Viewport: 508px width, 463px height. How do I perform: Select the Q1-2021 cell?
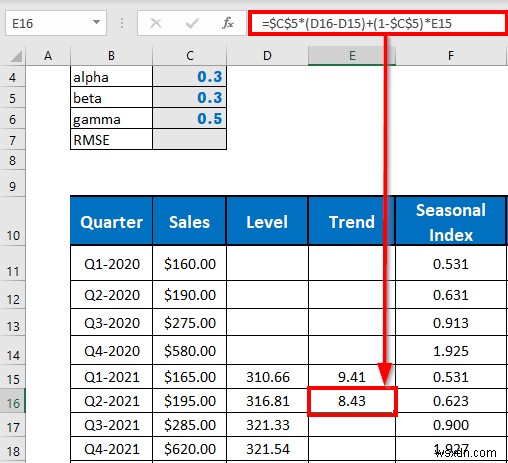click(111, 377)
